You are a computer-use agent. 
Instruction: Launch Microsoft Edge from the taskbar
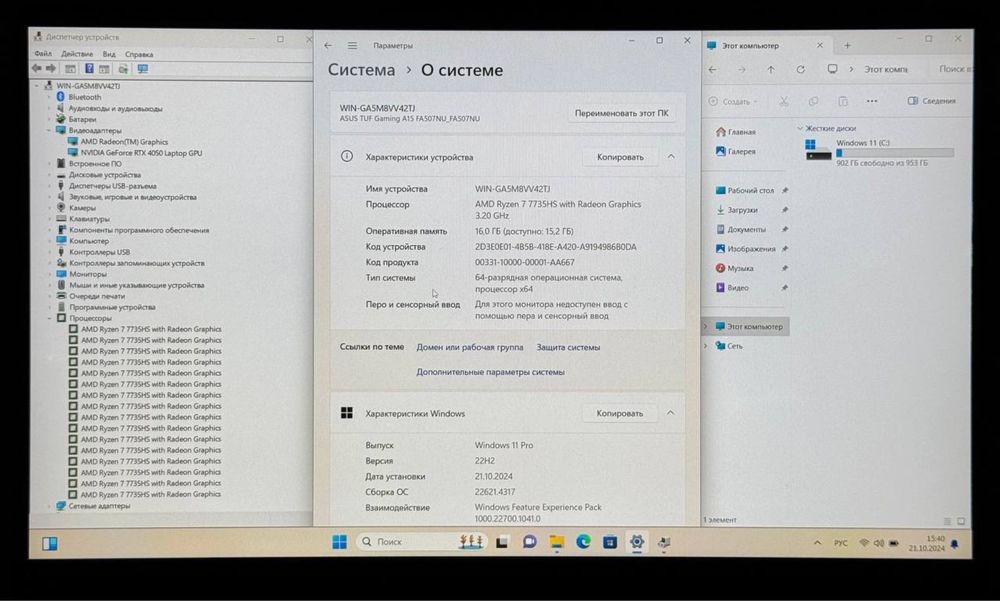pyautogui.click(x=584, y=542)
